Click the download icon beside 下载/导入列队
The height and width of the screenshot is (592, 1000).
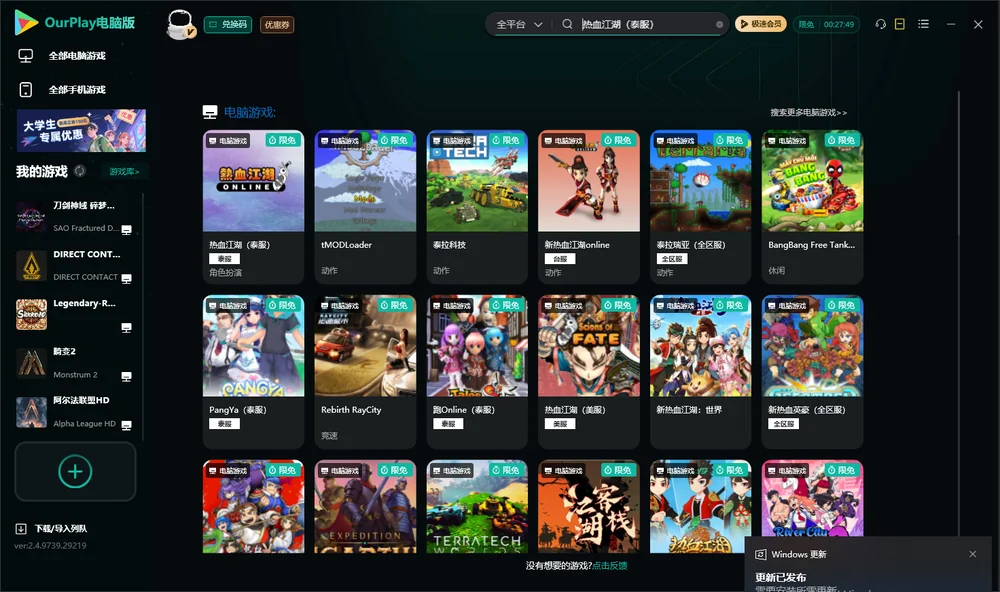click(x=21, y=529)
